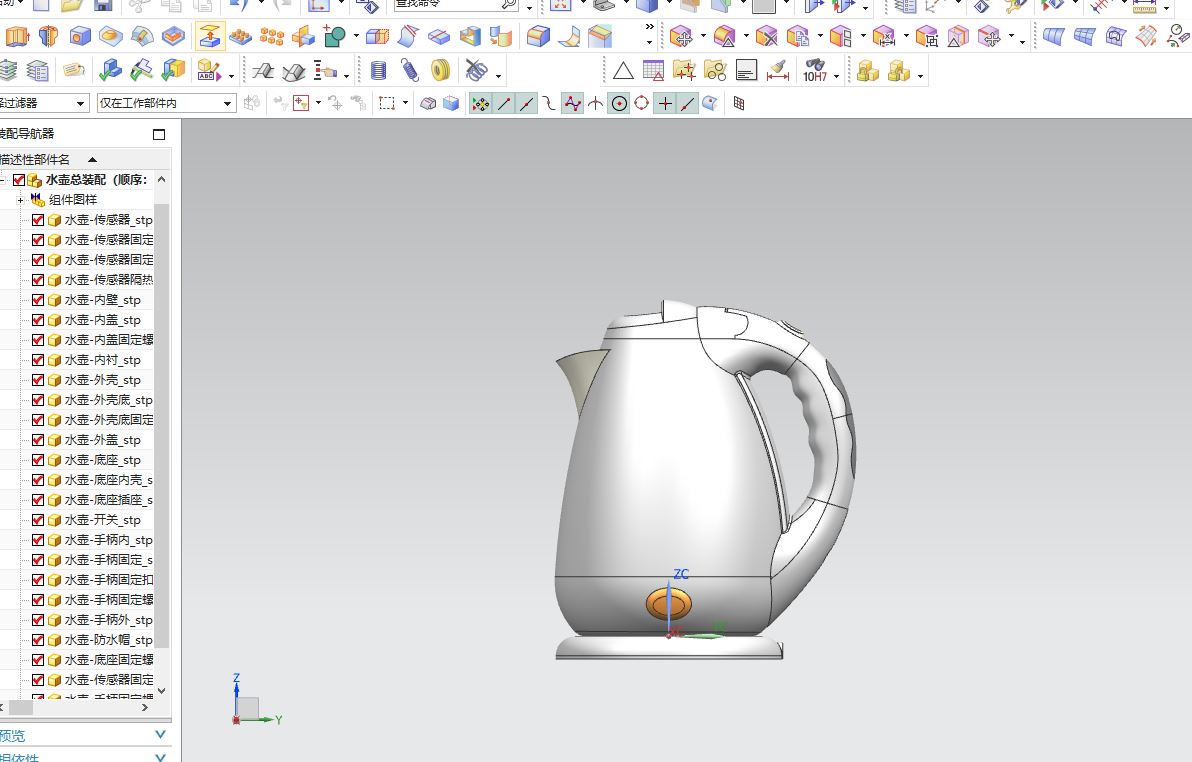Open the 仅在工作部件内 scope dropdown
The height and width of the screenshot is (762, 1192).
[166, 103]
